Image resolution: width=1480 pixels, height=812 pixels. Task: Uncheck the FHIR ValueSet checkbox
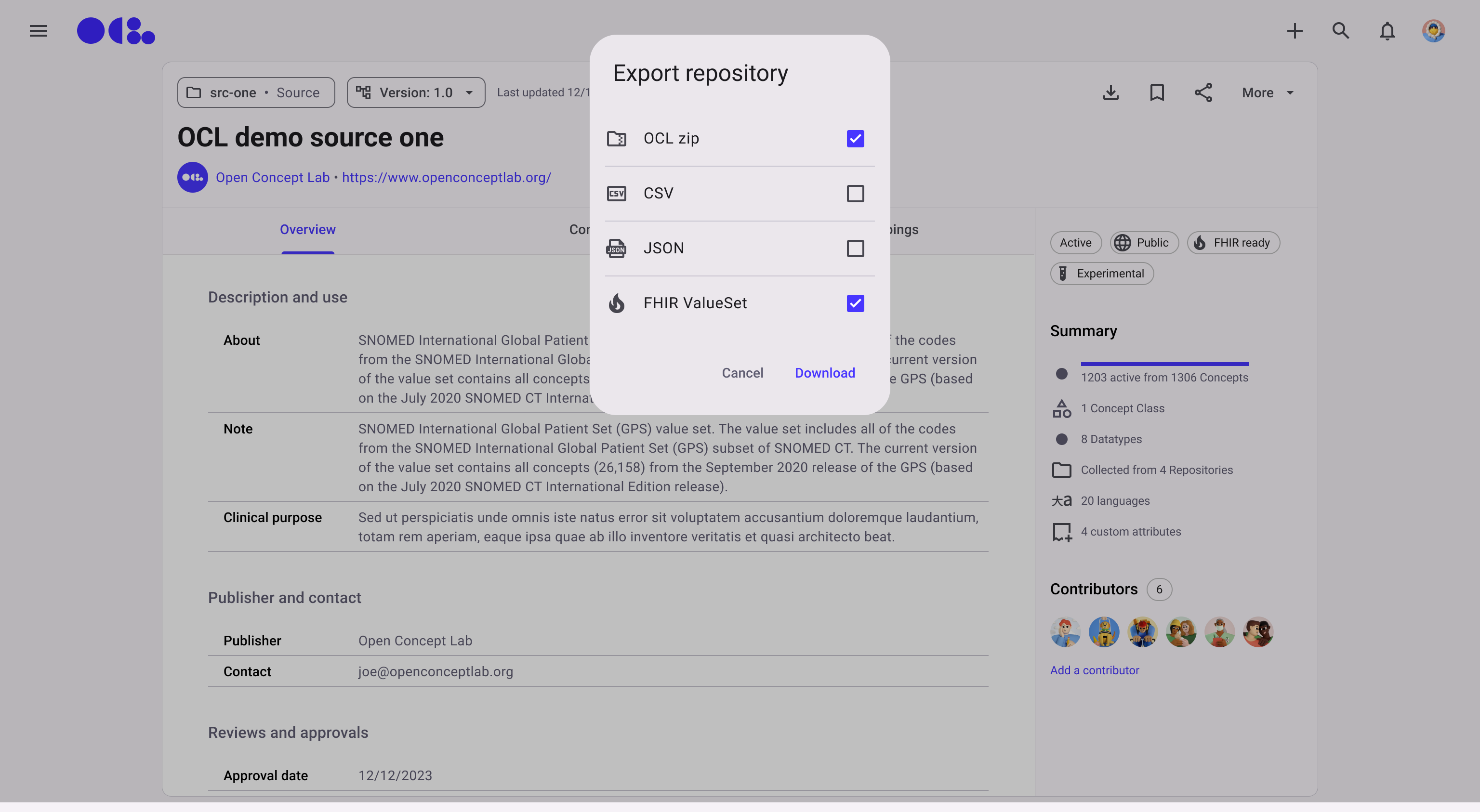coord(855,303)
